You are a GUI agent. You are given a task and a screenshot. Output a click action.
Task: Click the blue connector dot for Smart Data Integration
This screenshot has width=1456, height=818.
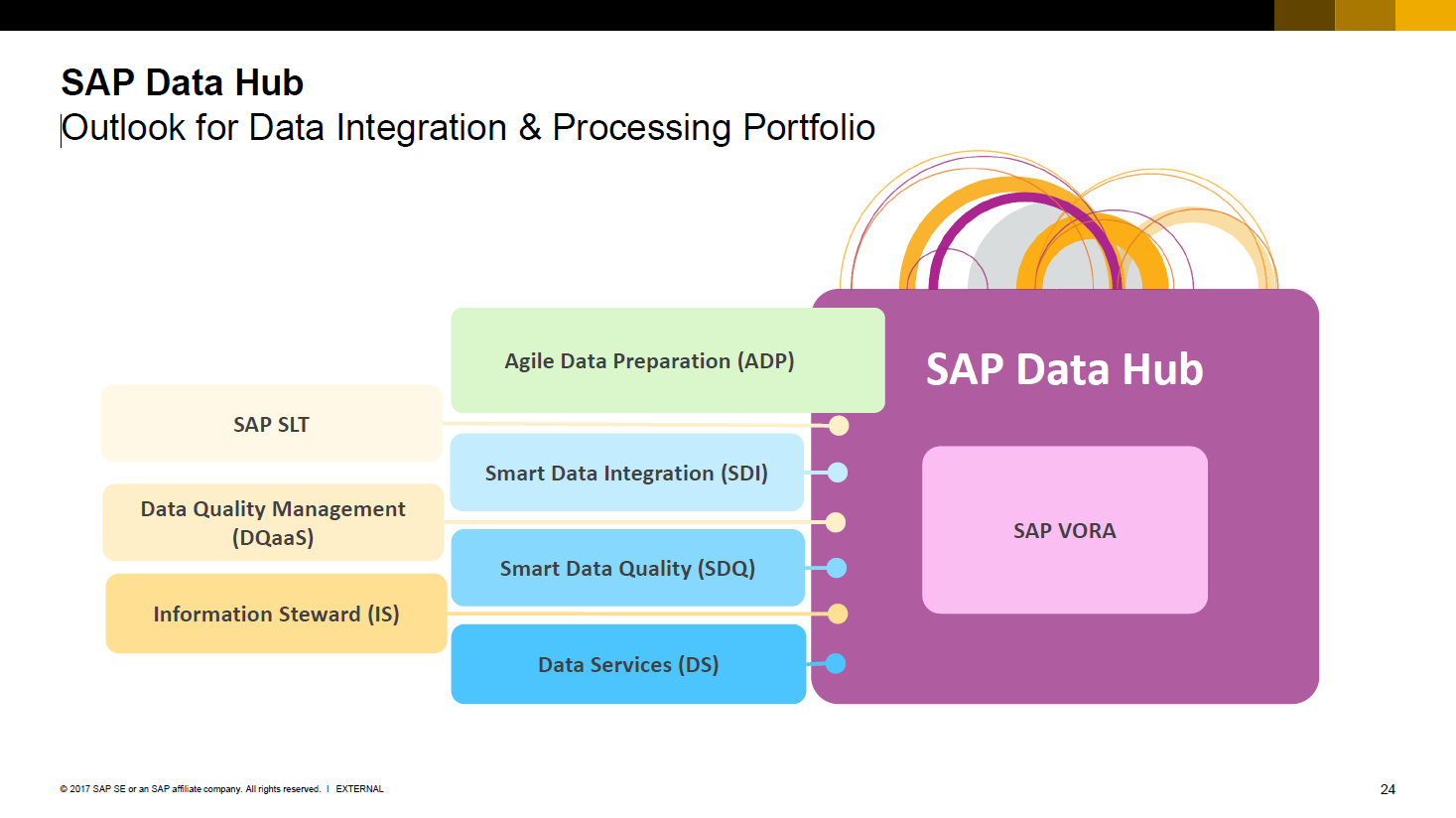(838, 473)
